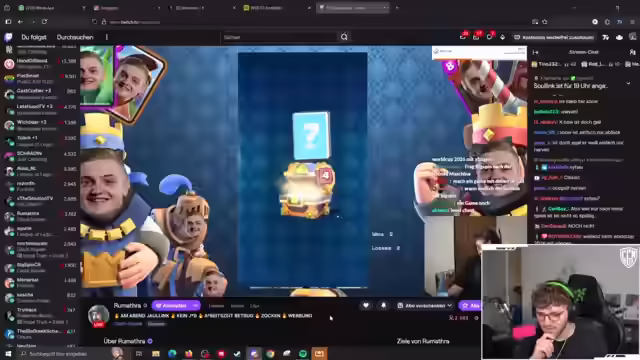Toggle the heart follow button

coord(366,305)
